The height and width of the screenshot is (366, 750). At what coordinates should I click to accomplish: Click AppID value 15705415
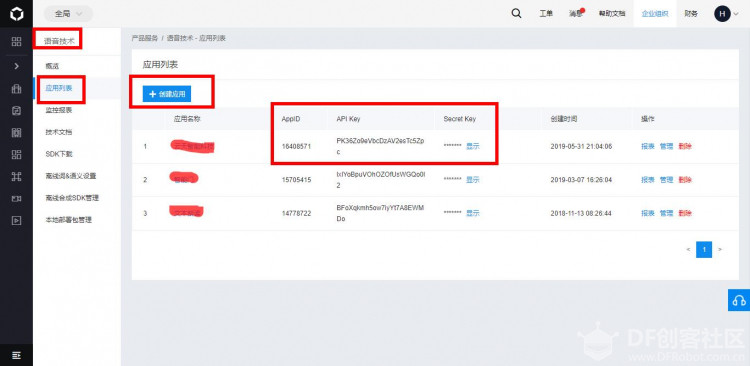tap(296, 180)
